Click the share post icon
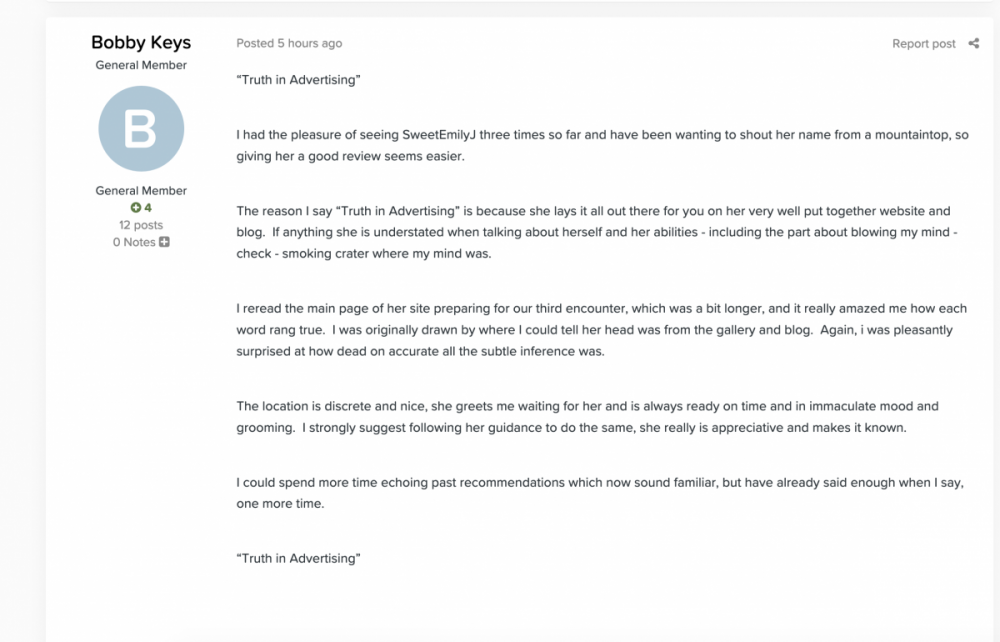 [x=973, y=43]
